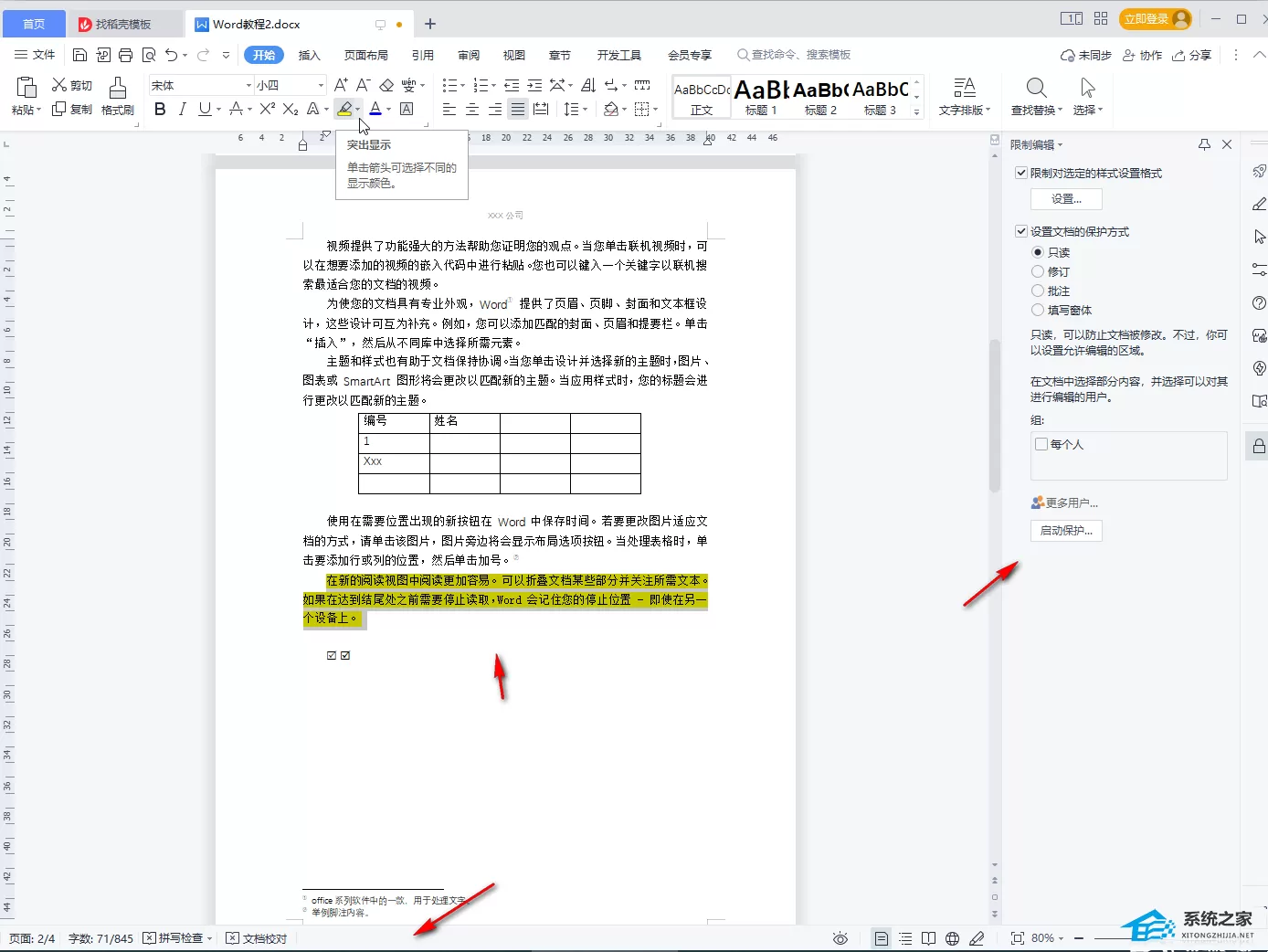Screen dimensions: 1268x952
Task: Click the superscript X² icon
Action: click(x=267, y=109)
